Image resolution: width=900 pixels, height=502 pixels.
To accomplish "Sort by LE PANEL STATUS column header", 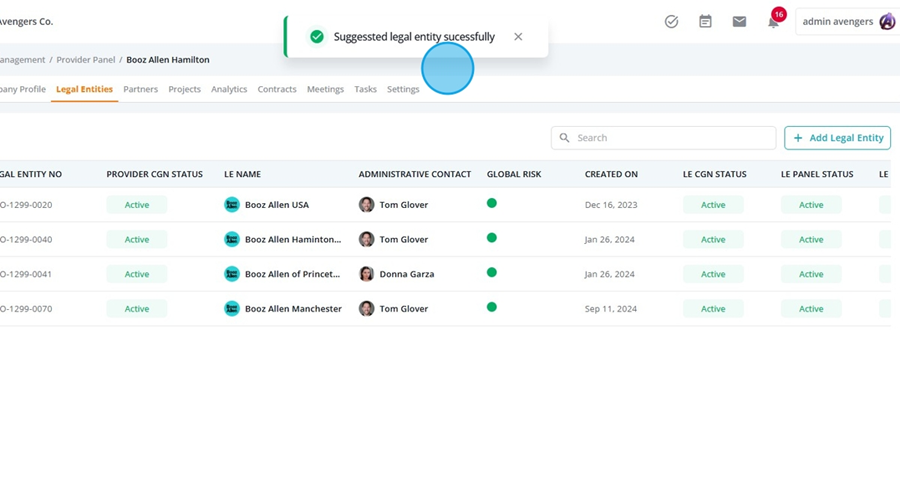I will pos(817,174).
